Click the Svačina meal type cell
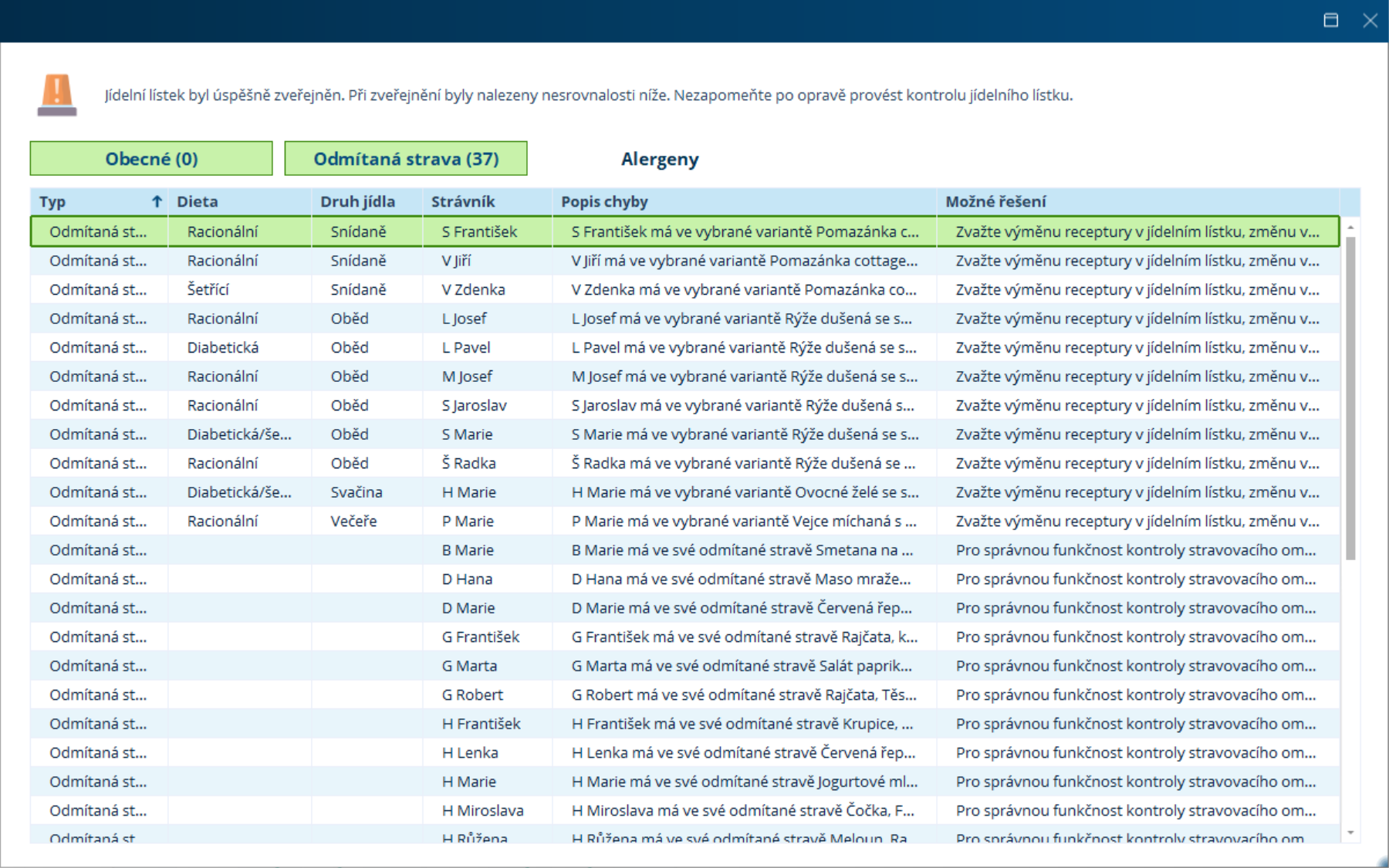1389x868 pixels. point(367,492)
